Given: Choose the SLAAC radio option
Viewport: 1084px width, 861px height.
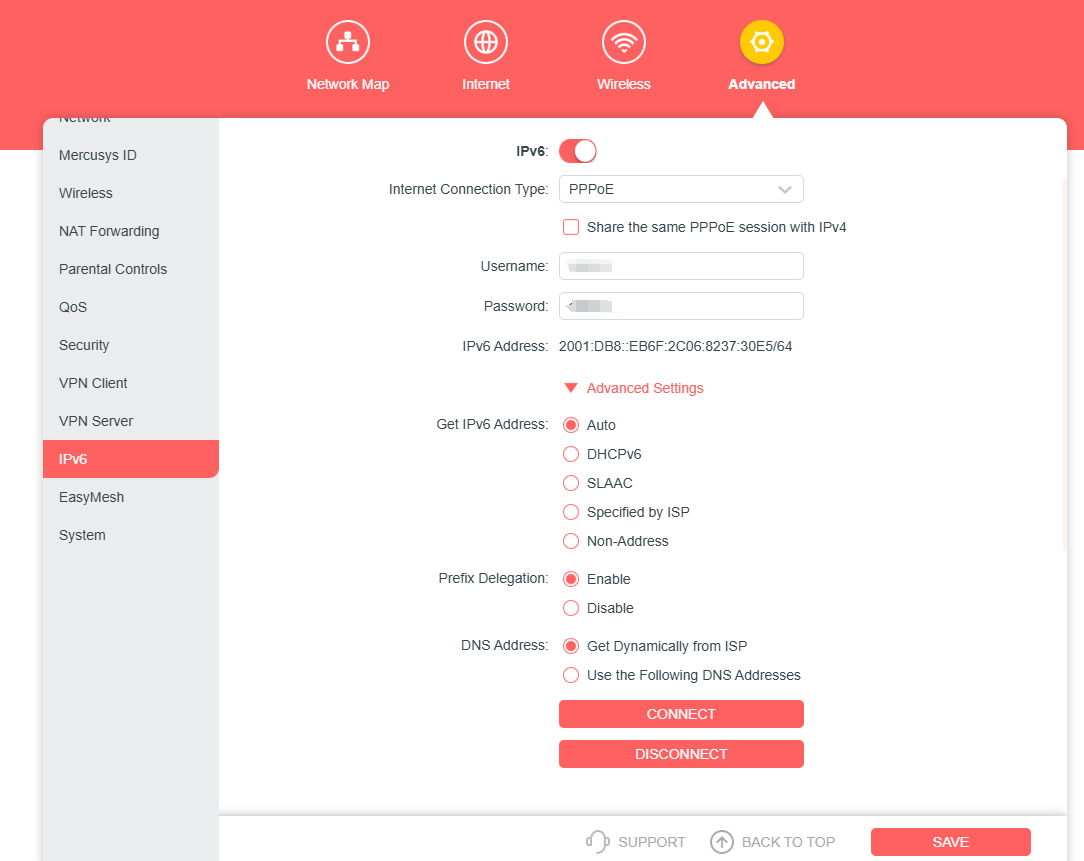Looking at the screenshot, I should (570, 483).
